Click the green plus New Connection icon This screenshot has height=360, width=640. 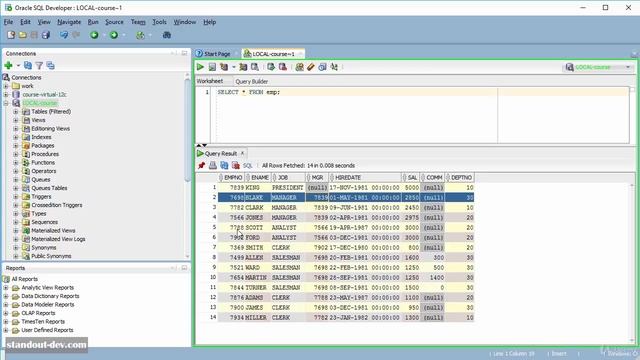[8, 65]
